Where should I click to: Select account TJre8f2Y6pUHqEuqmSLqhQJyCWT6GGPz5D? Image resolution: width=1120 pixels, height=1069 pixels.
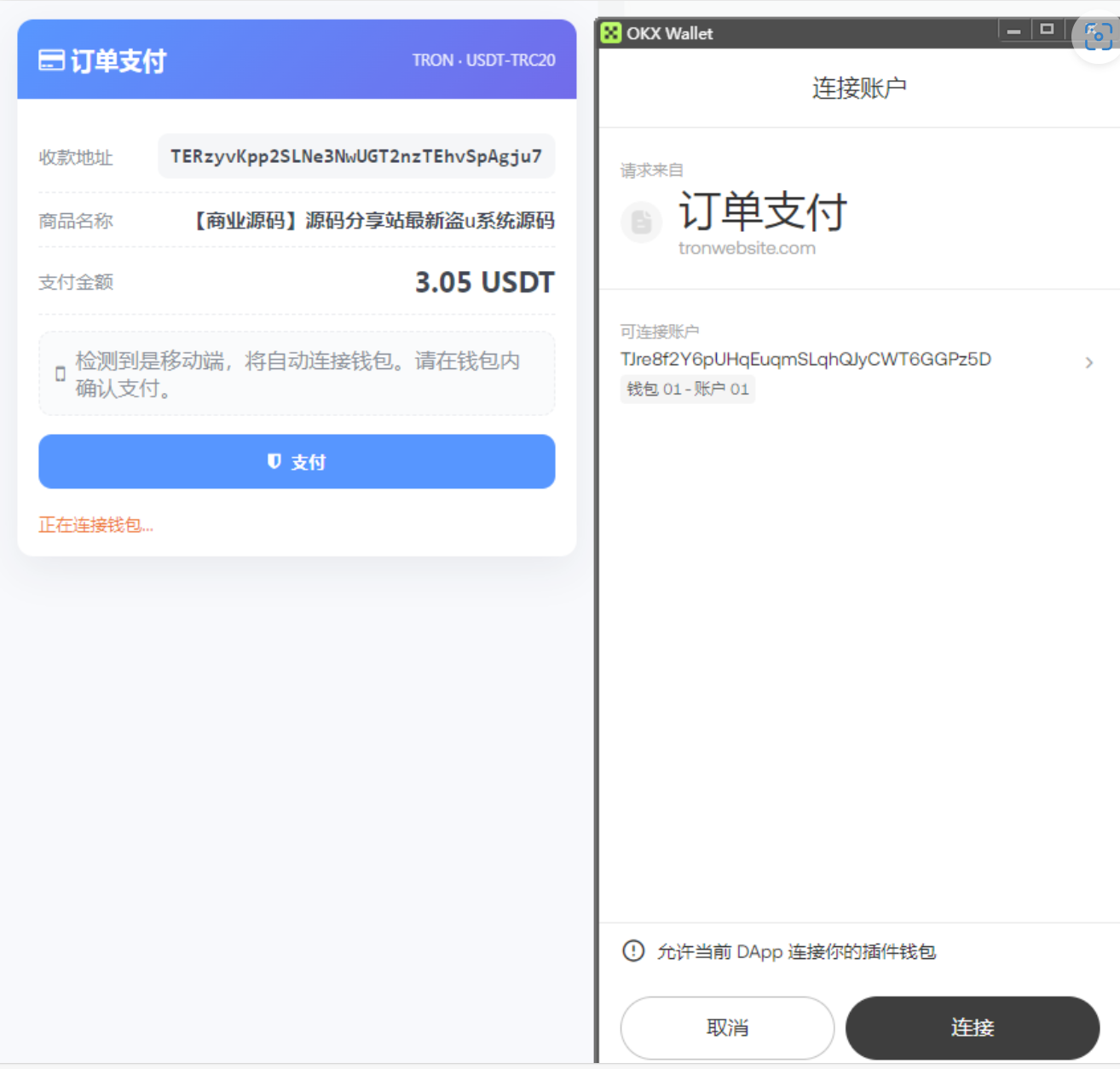coord(805,359)
